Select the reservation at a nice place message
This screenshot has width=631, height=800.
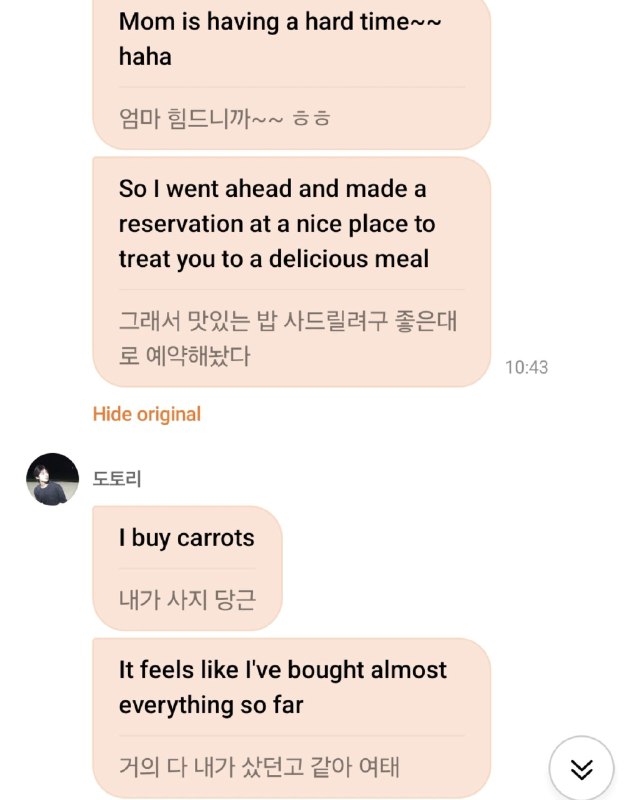[291, 272]
